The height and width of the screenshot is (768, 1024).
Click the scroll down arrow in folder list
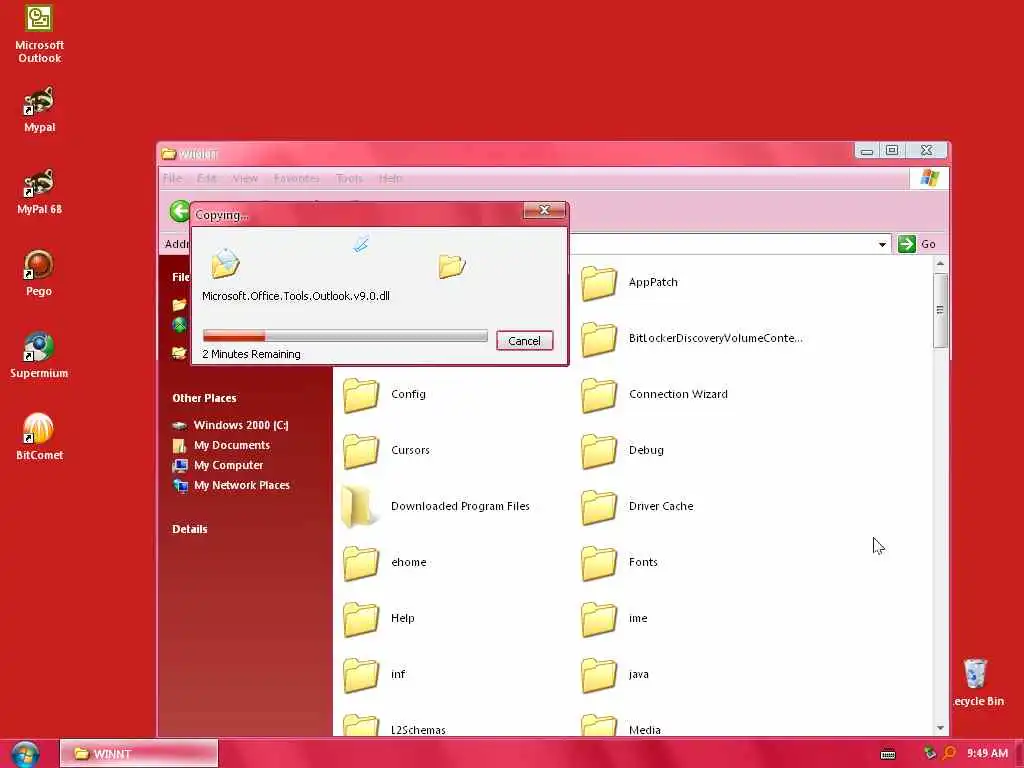click(940, 728)
